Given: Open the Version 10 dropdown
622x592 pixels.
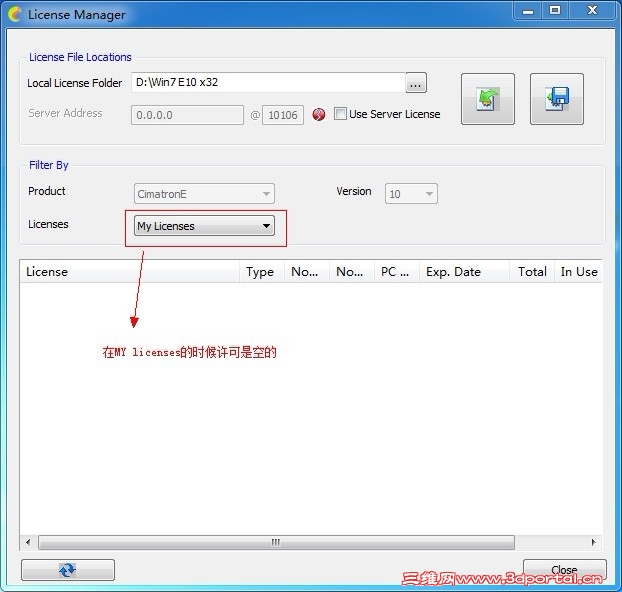Looking at the screenshot, I should pos(411,194).
